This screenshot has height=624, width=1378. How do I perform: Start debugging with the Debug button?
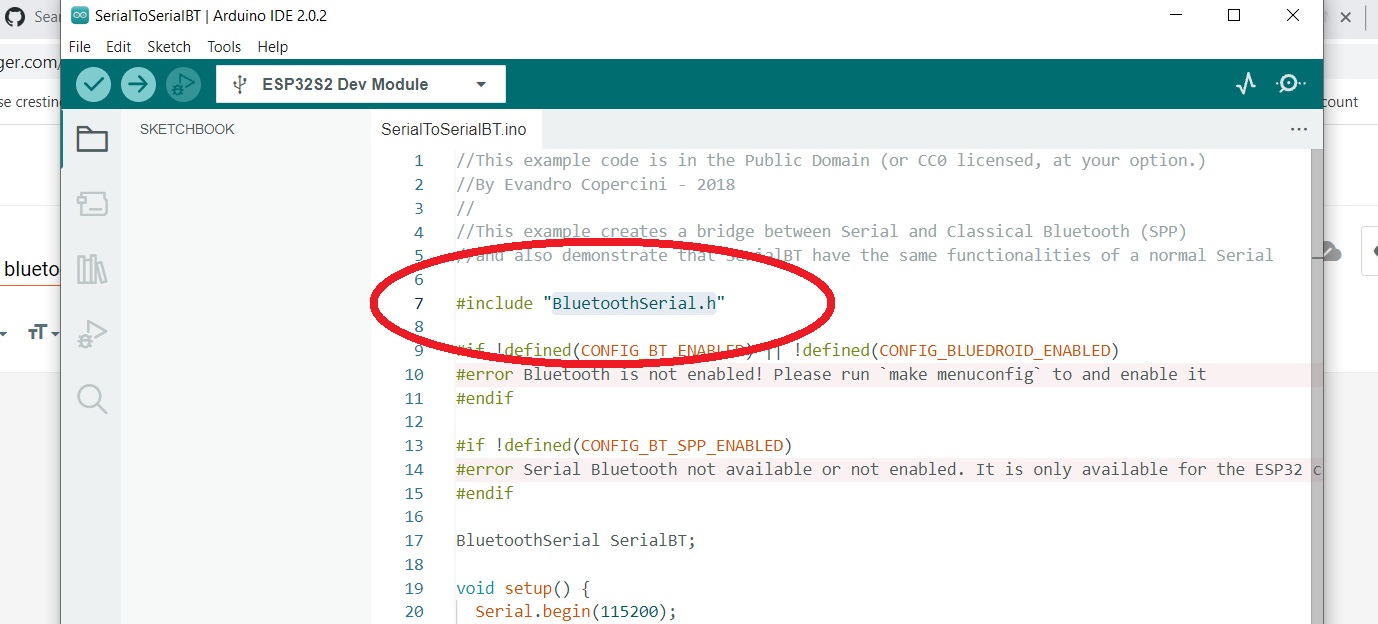tap(183, 84)
